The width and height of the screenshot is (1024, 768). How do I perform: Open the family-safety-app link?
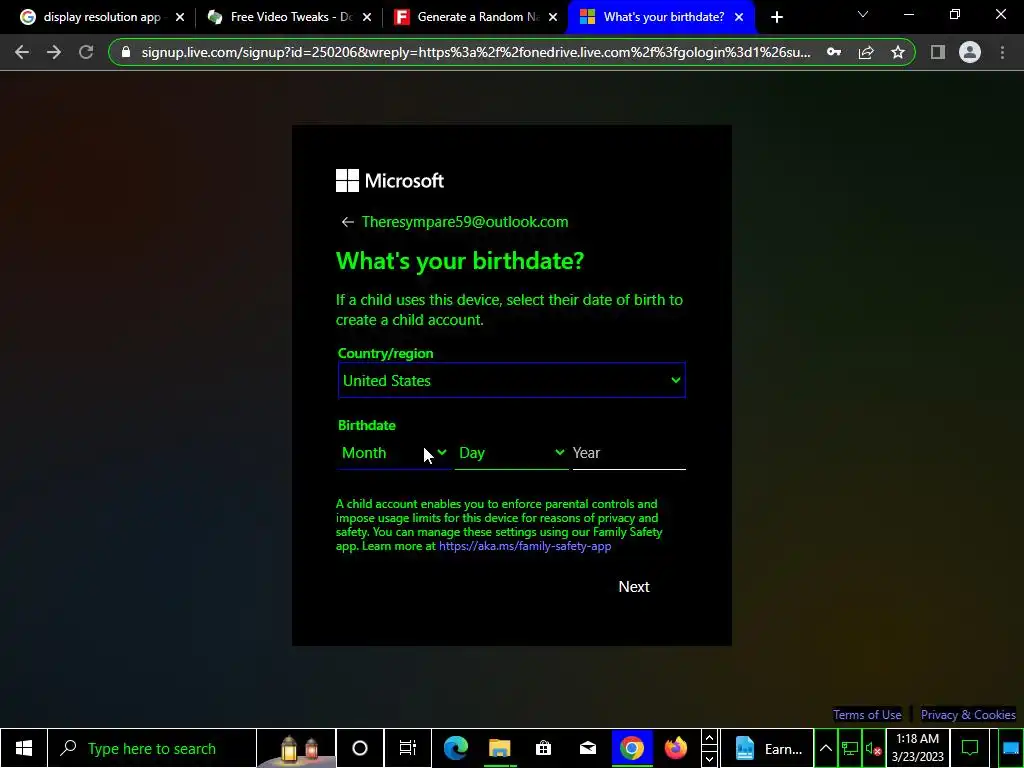pyautogui.click(x=525, y=546)
